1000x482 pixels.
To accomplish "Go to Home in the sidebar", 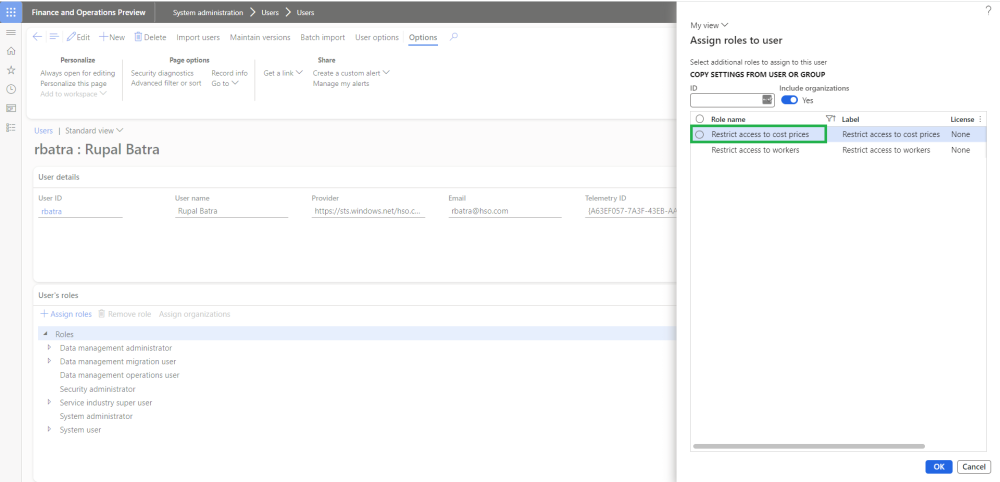I will click(x=11, y=51).
